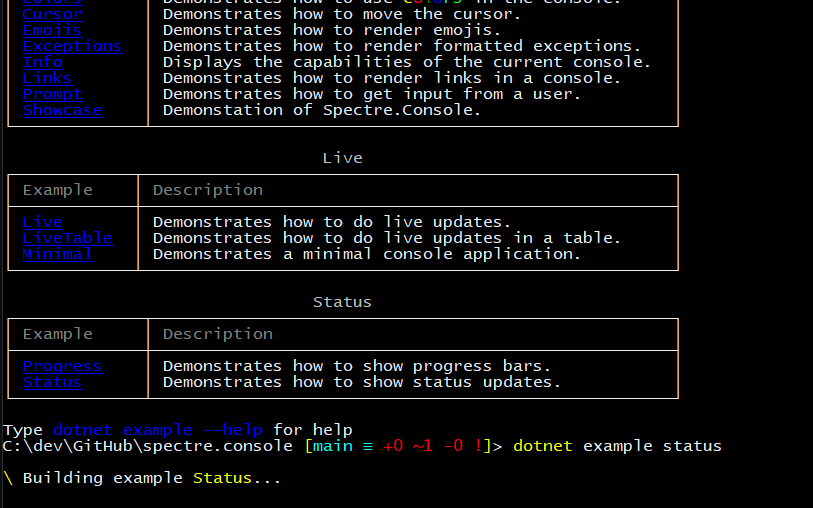Image resolution: width=813 pixels, height=508 pixels.
Task: Click 'Demonstation of Spectre.Console.' text
Action: pos(322,110)
